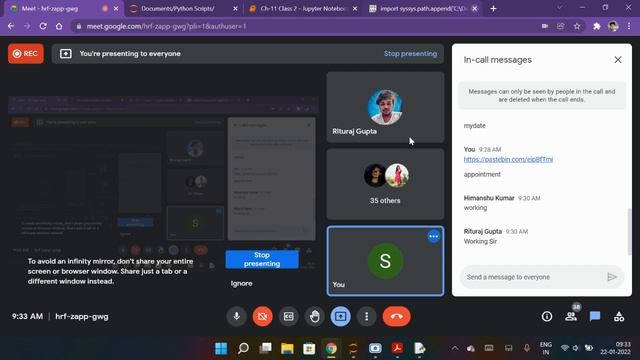This screenshot has width=640, height=360.
Task: Close the In-call messages panel
Action: 618,60
